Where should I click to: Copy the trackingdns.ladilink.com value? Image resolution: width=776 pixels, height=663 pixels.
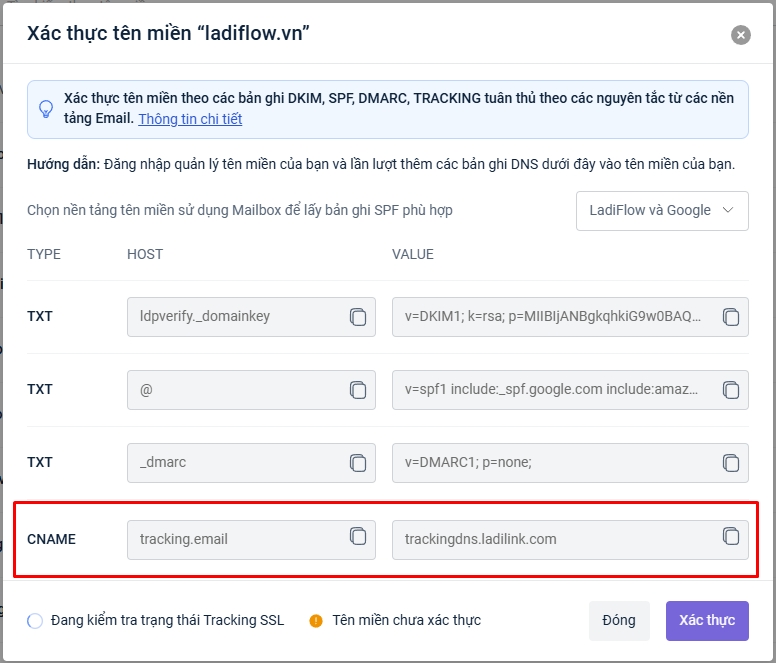(731, 536)
